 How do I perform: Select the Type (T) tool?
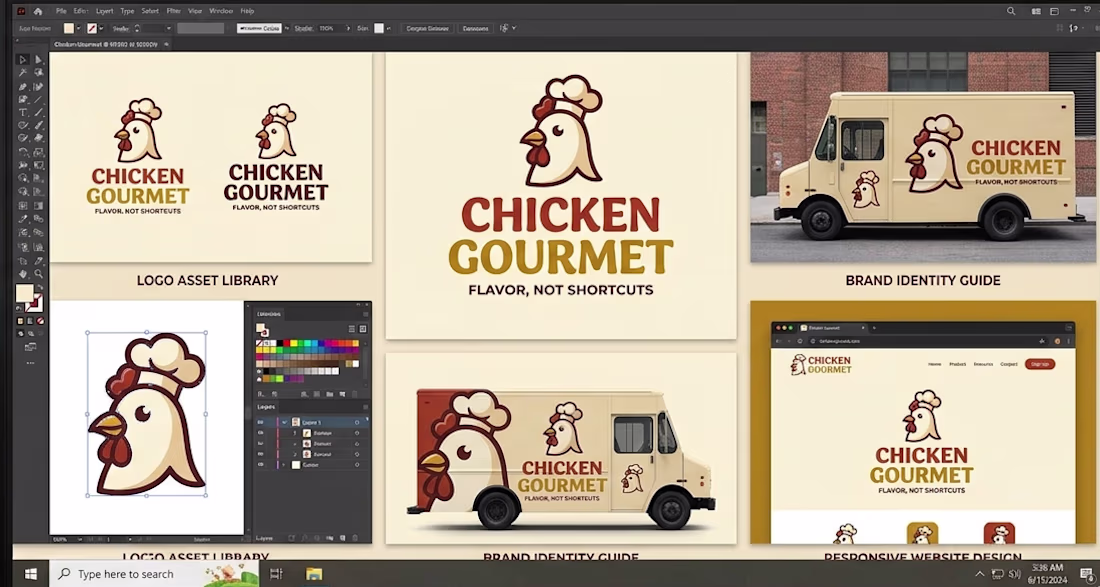23,112
